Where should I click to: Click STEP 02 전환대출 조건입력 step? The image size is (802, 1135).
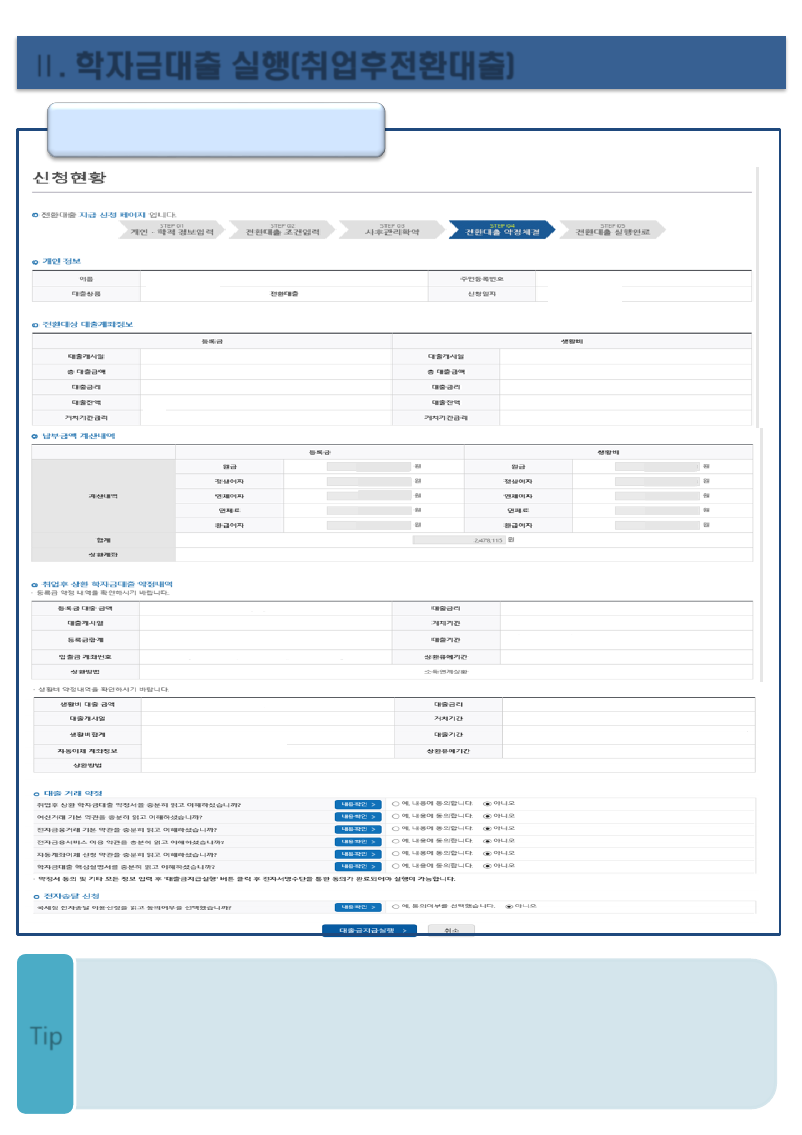[x=282, y=229]
